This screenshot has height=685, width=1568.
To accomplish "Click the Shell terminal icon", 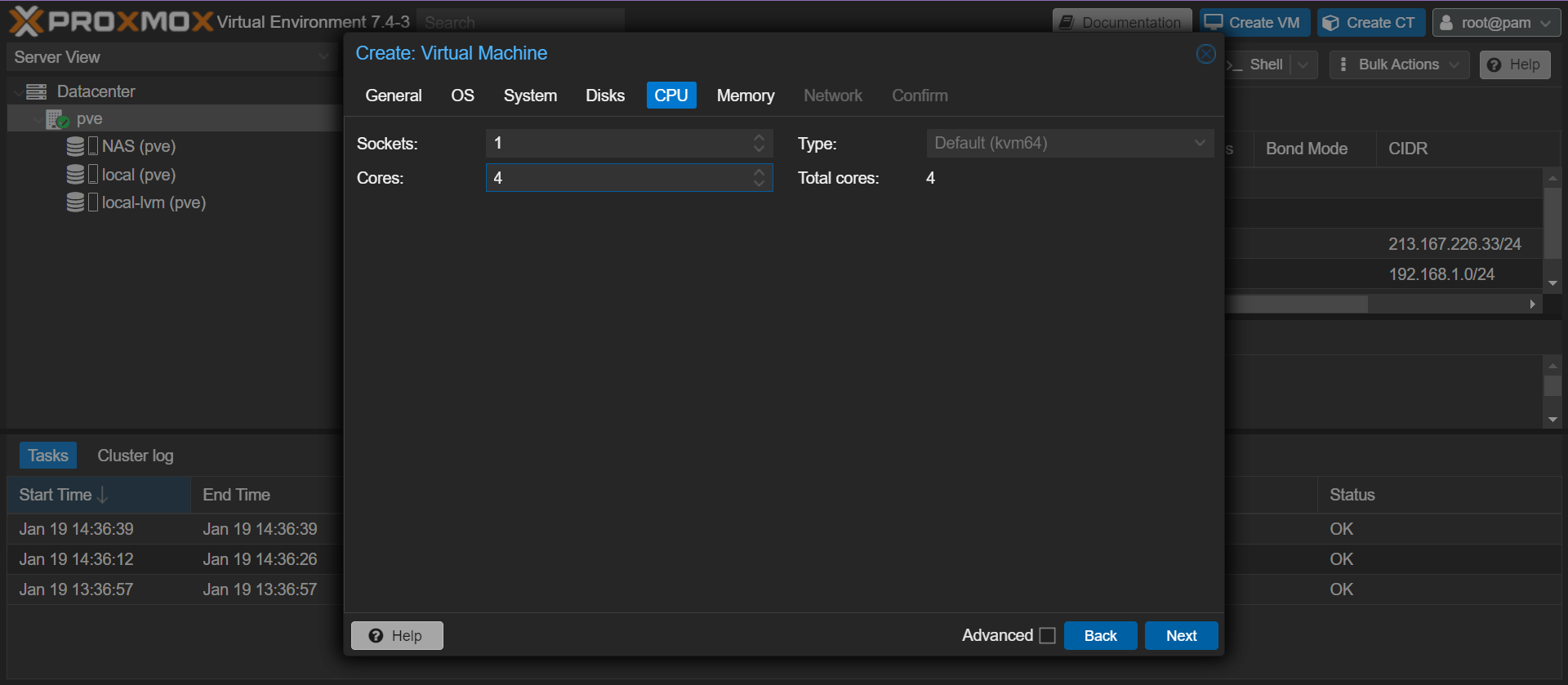I will (x=1235, y=64).
